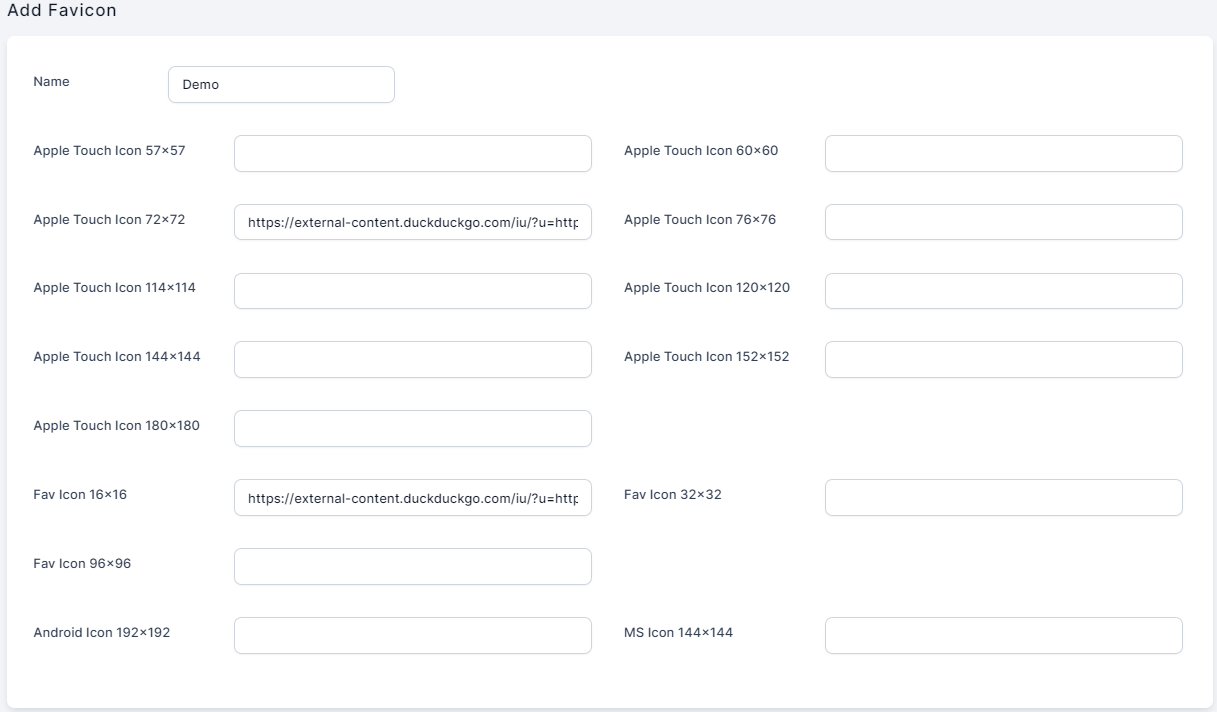
Task: Select the Fav Icon 32×32 input
Action: coord(1003,498)
